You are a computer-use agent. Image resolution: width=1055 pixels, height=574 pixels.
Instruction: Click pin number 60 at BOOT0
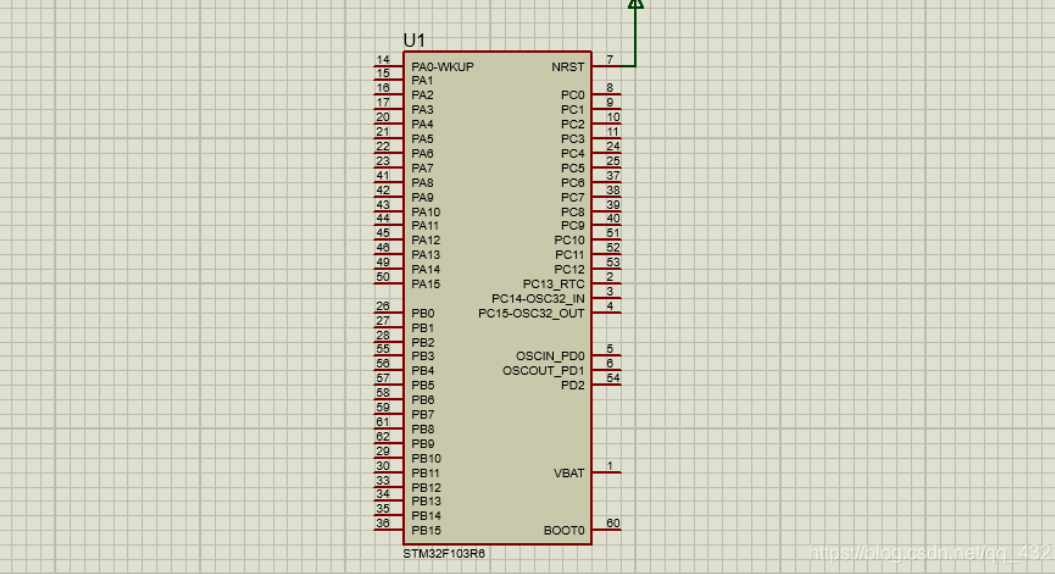[613, 523]
